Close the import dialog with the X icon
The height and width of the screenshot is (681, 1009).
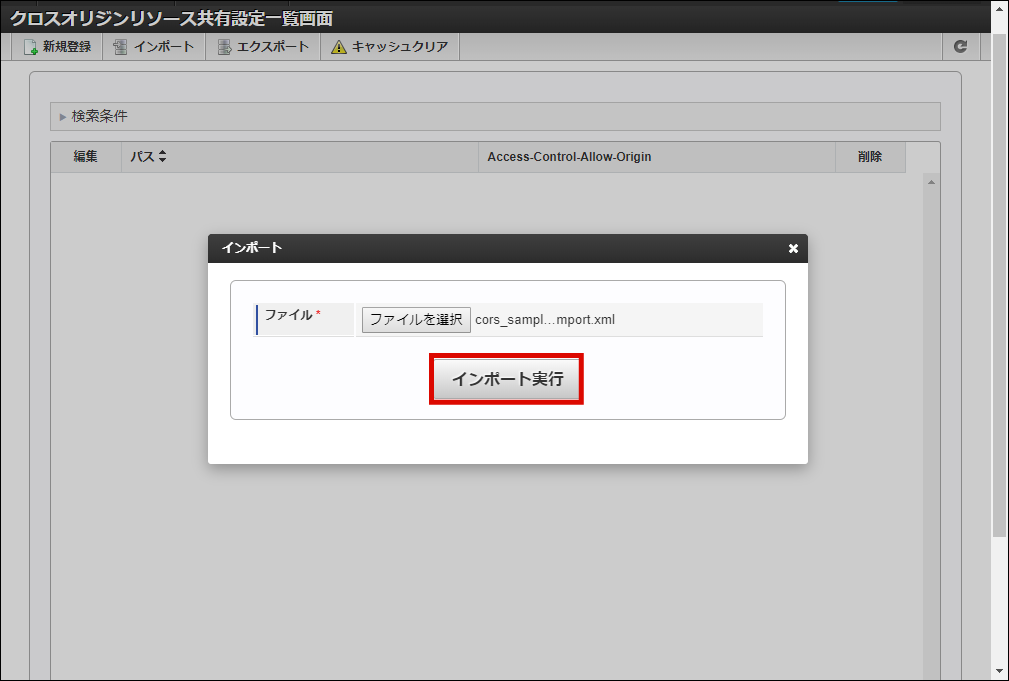tap(793, 249)
